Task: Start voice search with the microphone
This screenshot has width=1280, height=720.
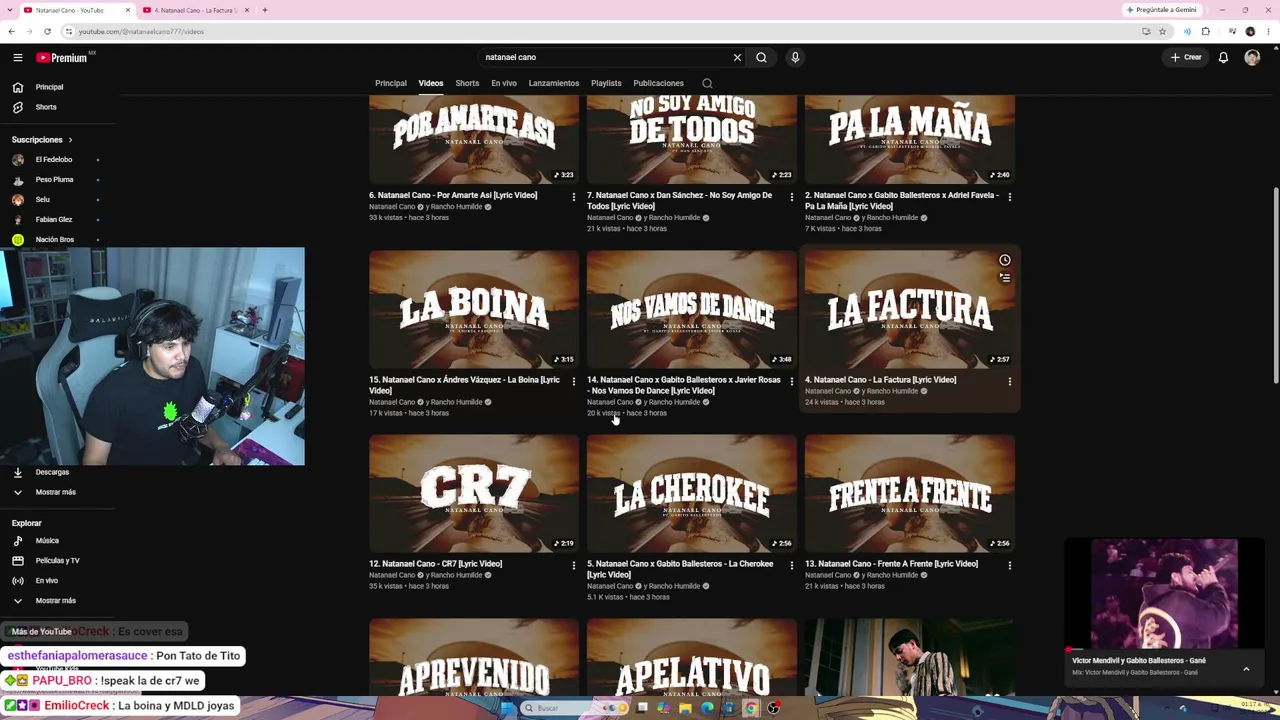Action: click(795, 58)
